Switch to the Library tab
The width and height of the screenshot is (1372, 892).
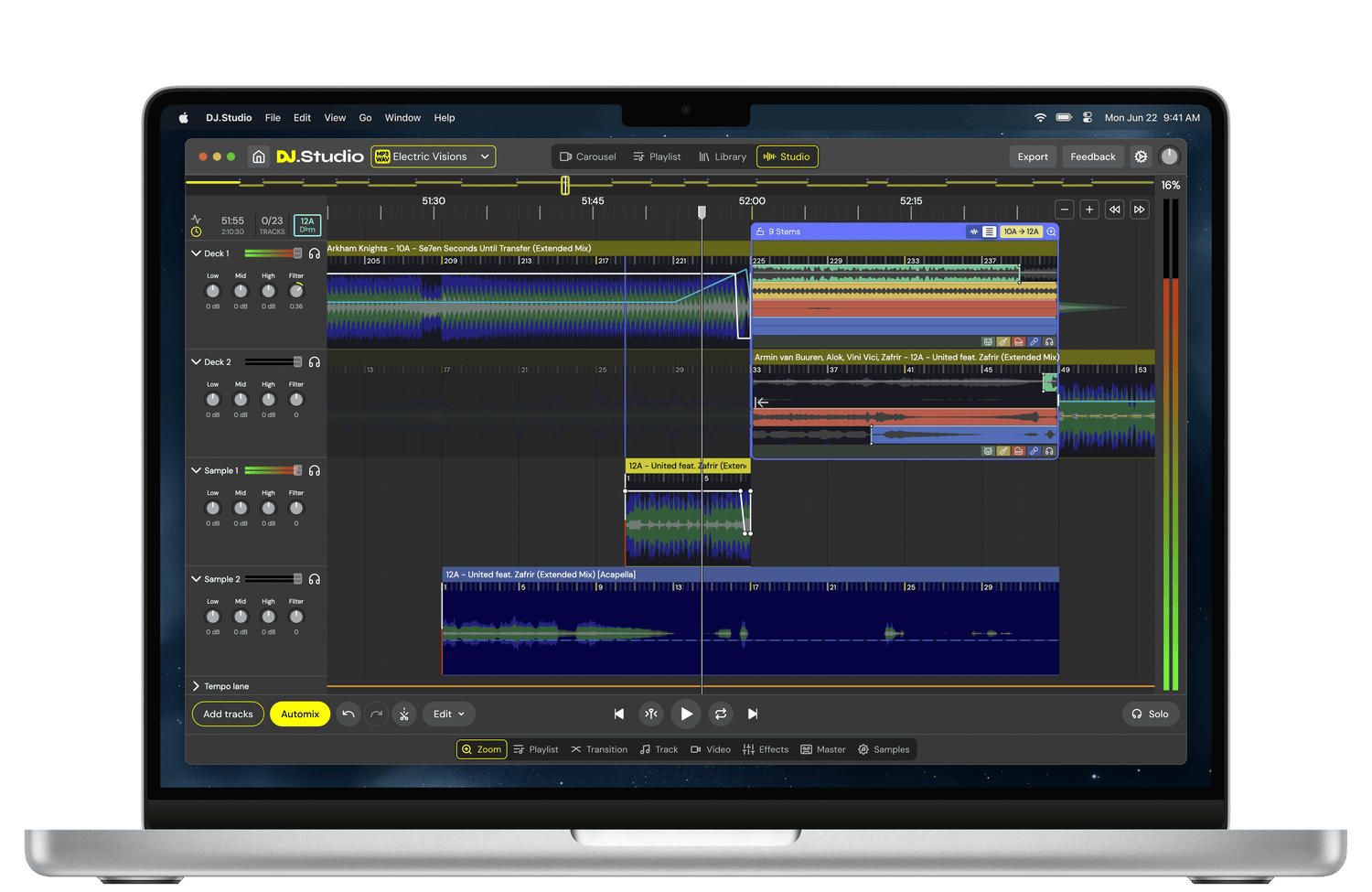click(723, 156)
